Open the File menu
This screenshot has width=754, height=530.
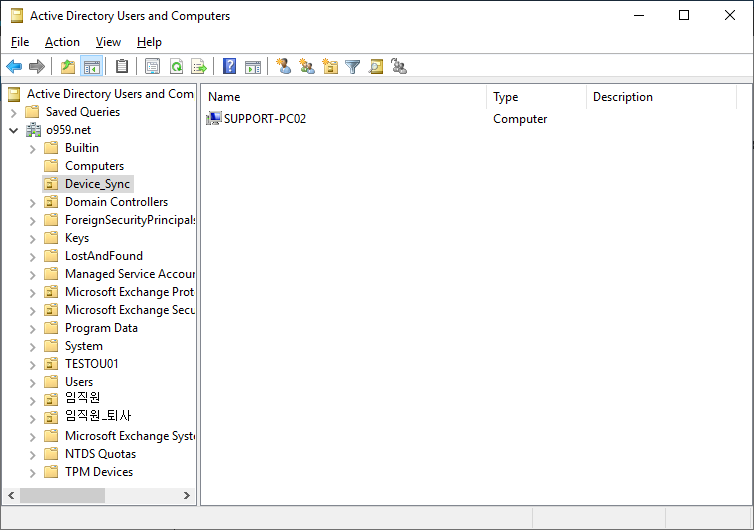20,42
